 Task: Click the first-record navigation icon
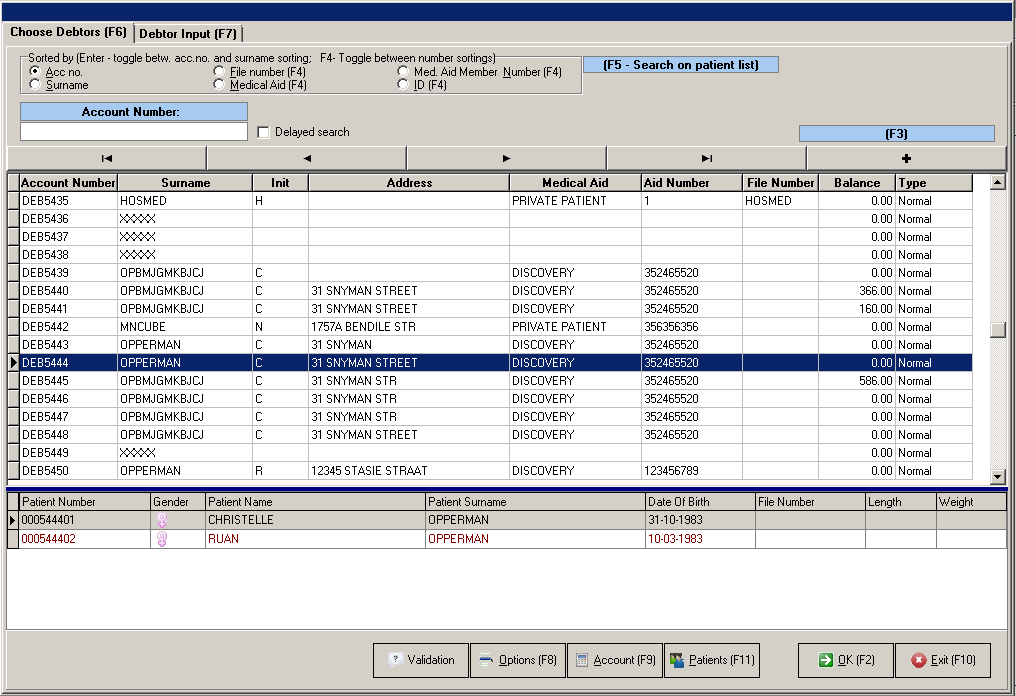105,157
